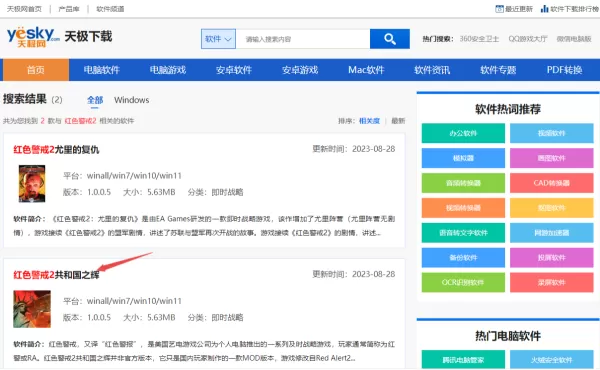
Task: Click the 抠图软件 hot word button
Action: (x=552, y=208)
